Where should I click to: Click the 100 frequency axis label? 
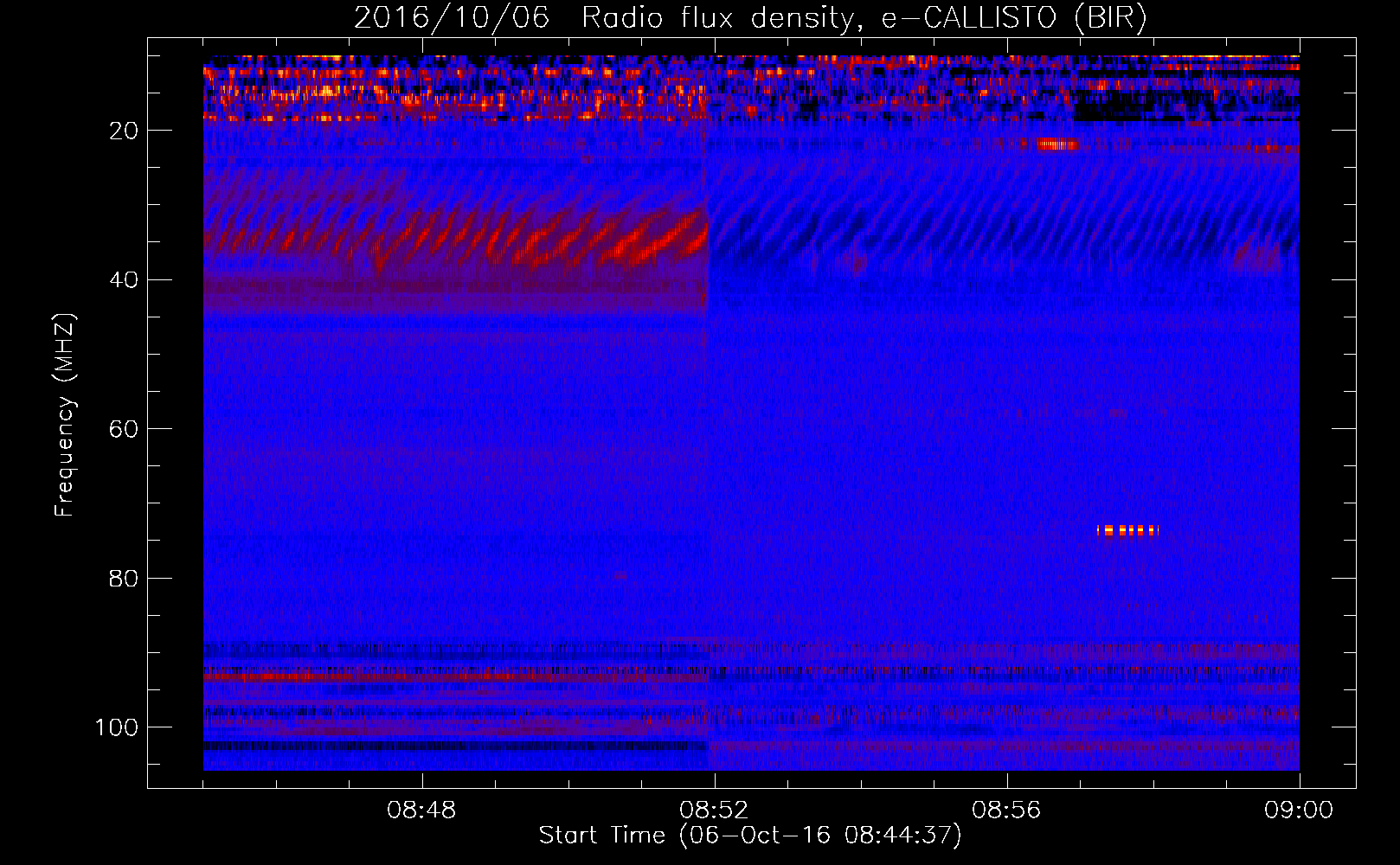117,727
